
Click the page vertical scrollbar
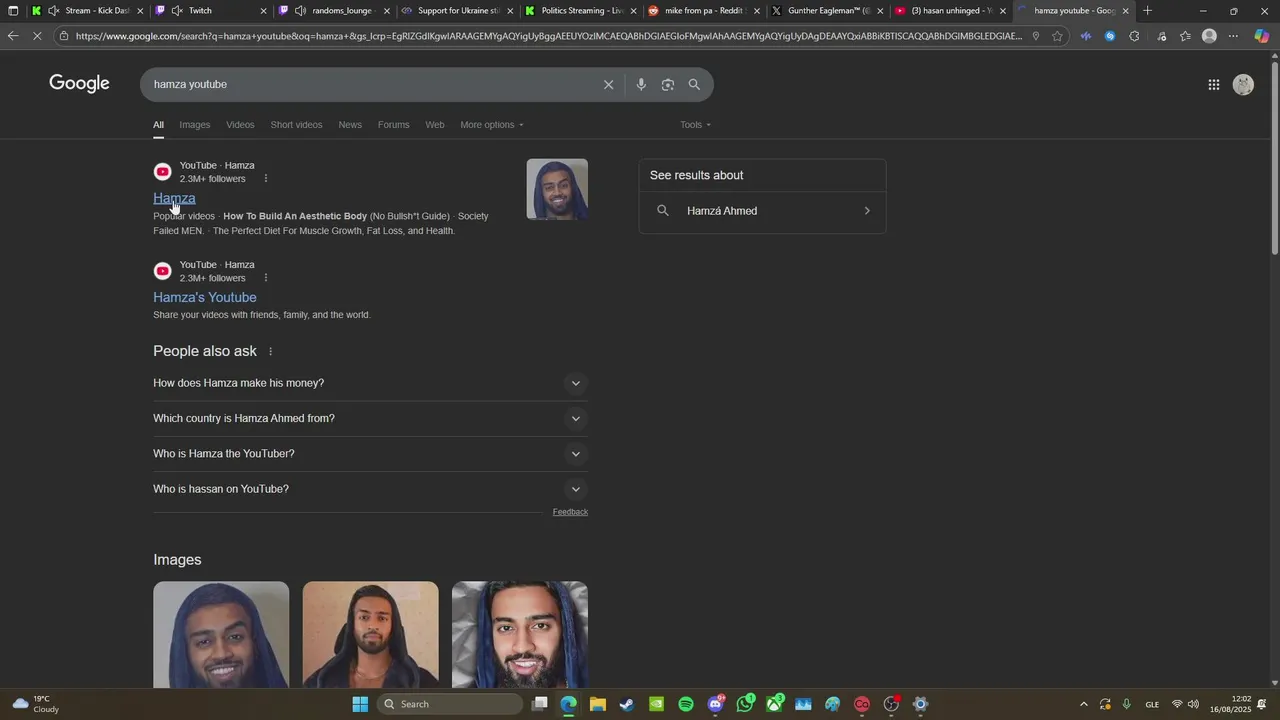(1274, 158)
